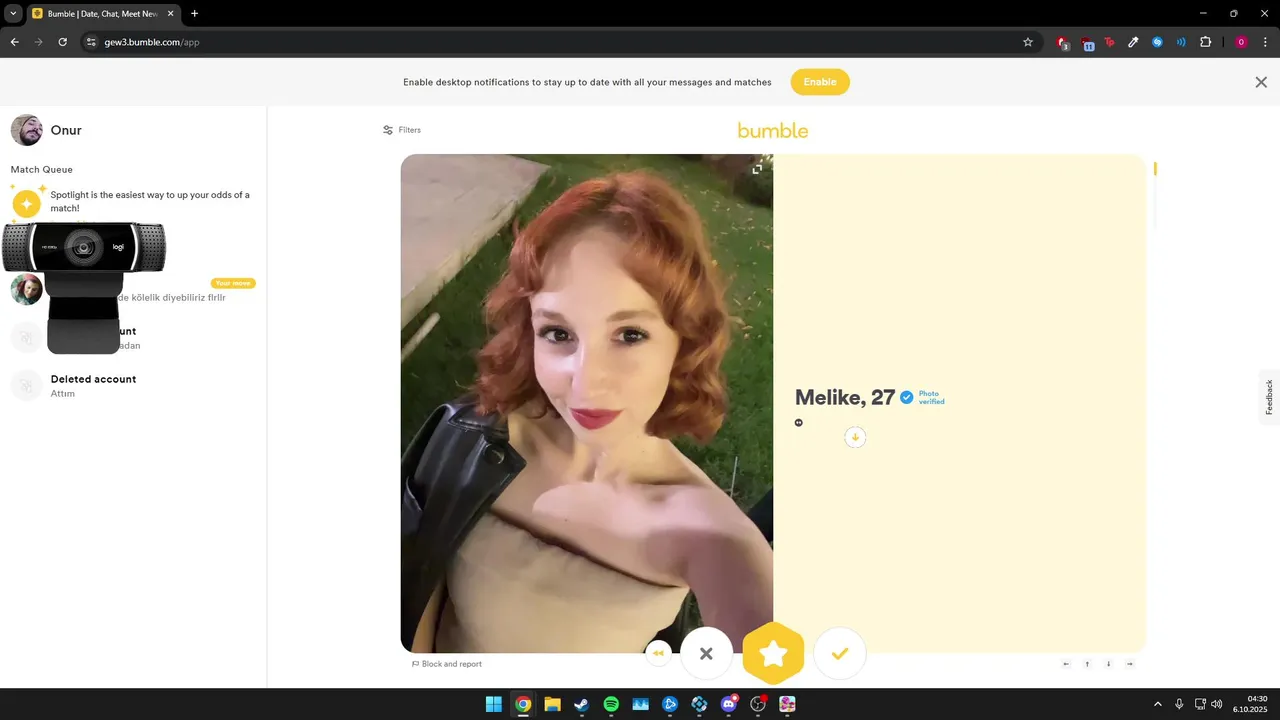Open the Chrome three-dot menu
The height and width of the screenshot is (720, 1280).
coord(1265,42)
